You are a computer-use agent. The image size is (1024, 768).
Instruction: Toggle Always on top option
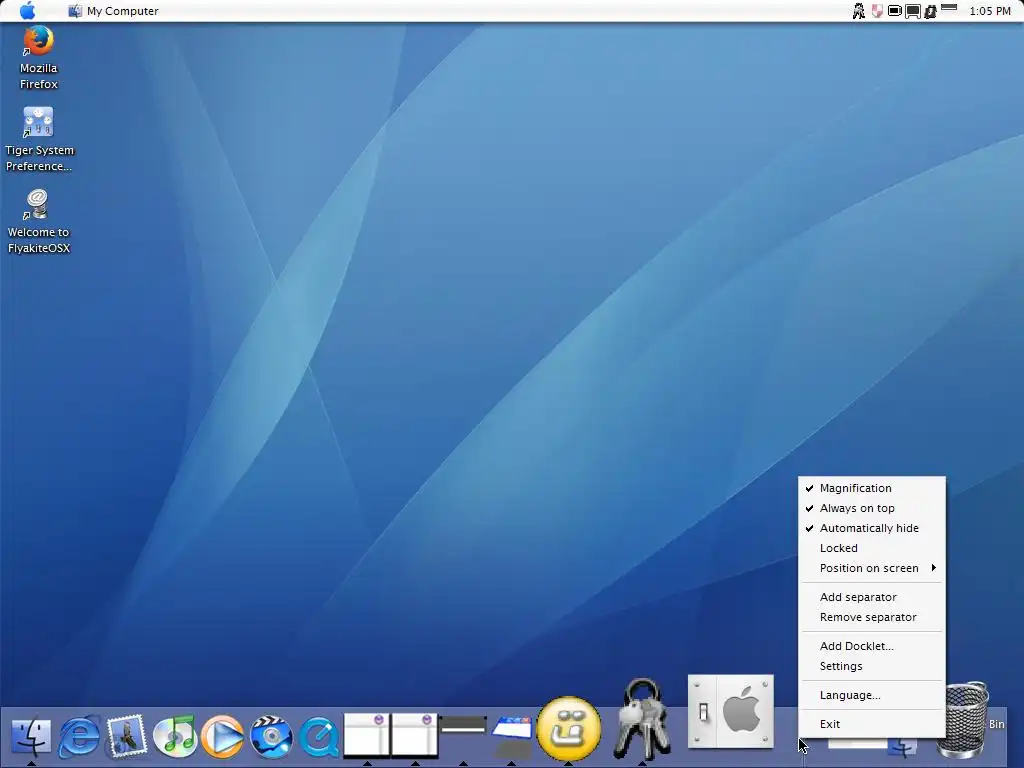tap(872, 508)
